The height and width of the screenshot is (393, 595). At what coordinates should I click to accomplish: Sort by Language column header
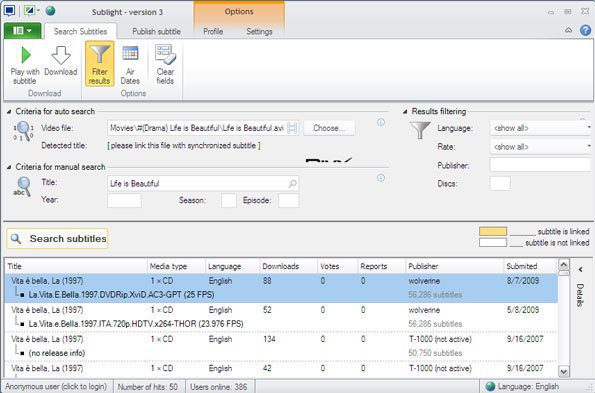pyautogui.click(x=233, y=266)
